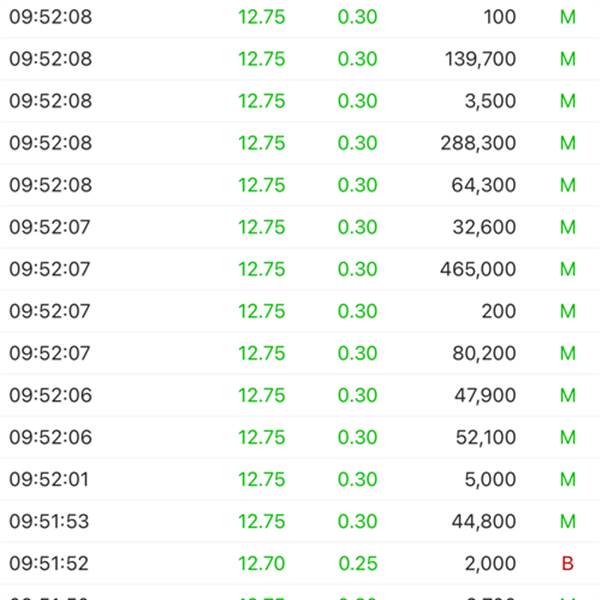This screenshot has height=600, width=600.
Task: Select the 47,900 volume trade
Action: [300, 395]
